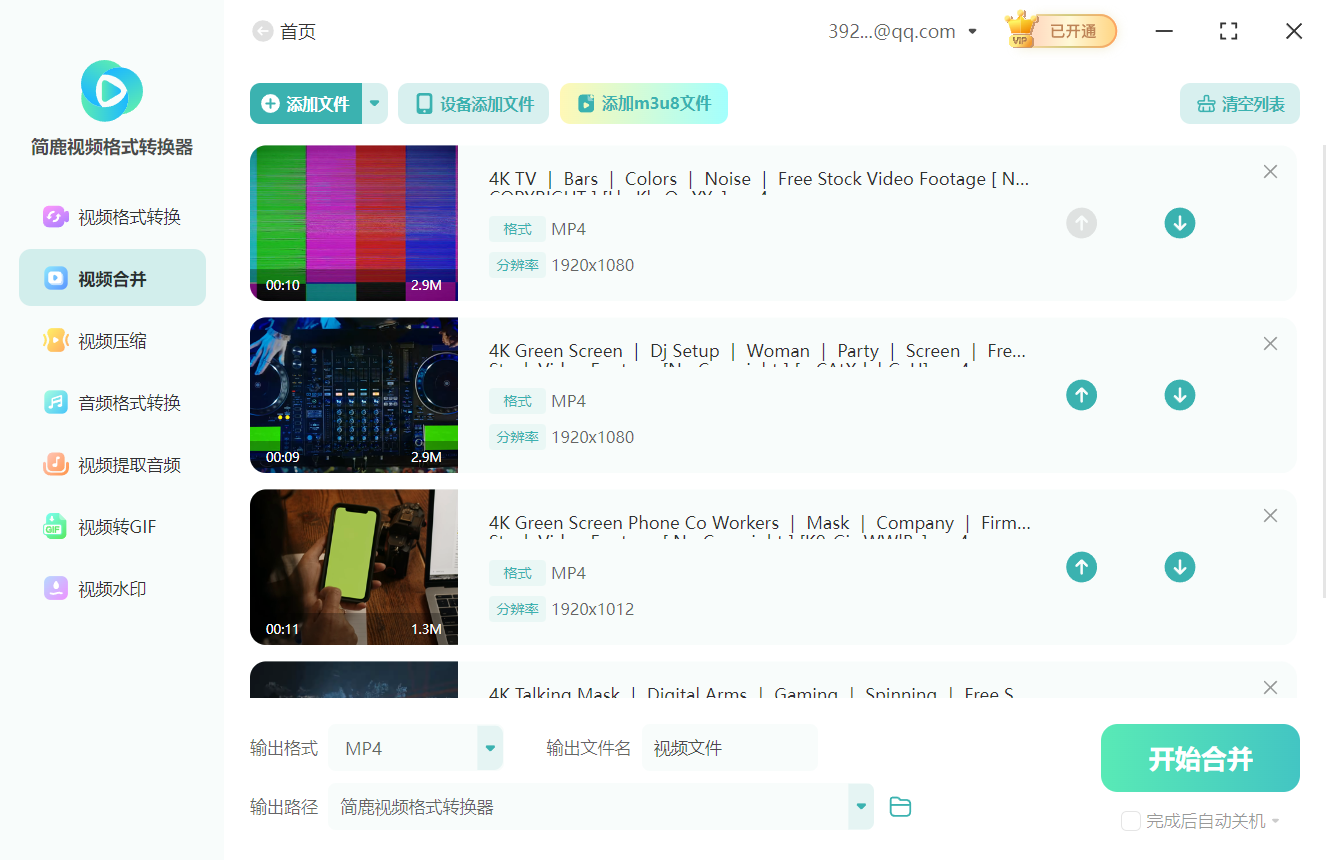Click the 4K Talking Mask video thumbnail

(x=354, y=680)
